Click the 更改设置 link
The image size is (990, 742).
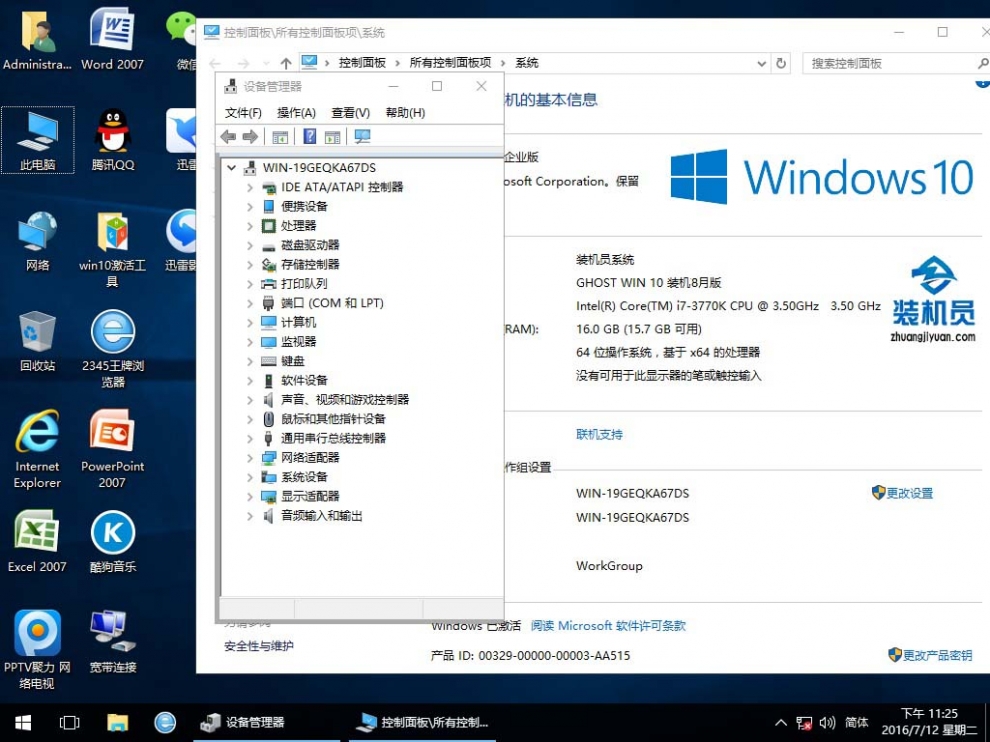click(x=909, y=493)
